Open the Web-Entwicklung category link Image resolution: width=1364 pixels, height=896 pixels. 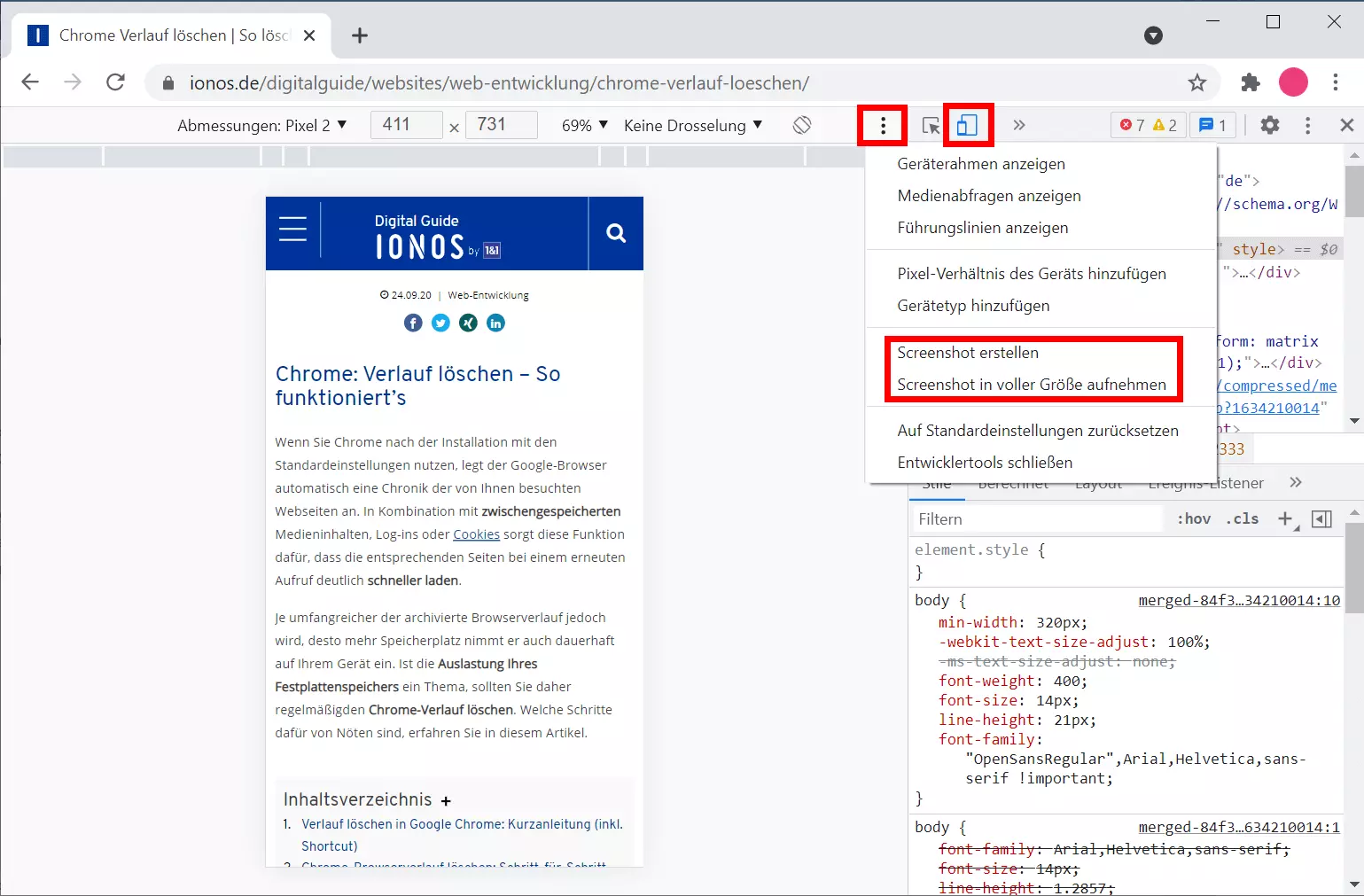[488, 295]
